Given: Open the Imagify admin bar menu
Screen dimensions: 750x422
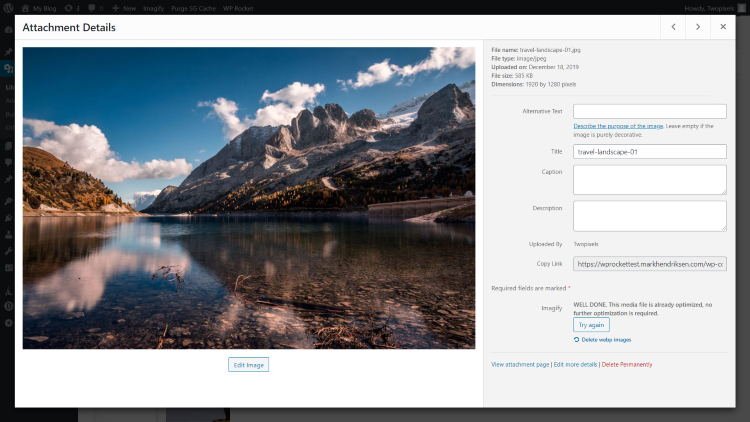Looking at the screenshot, I should (x=153, y=8).
